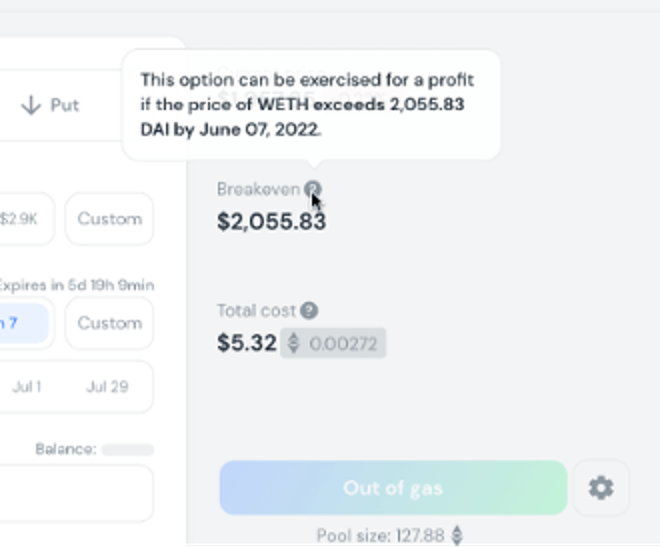Click the Total cost help icon
The image size is (660, 548).
[310, 310]
